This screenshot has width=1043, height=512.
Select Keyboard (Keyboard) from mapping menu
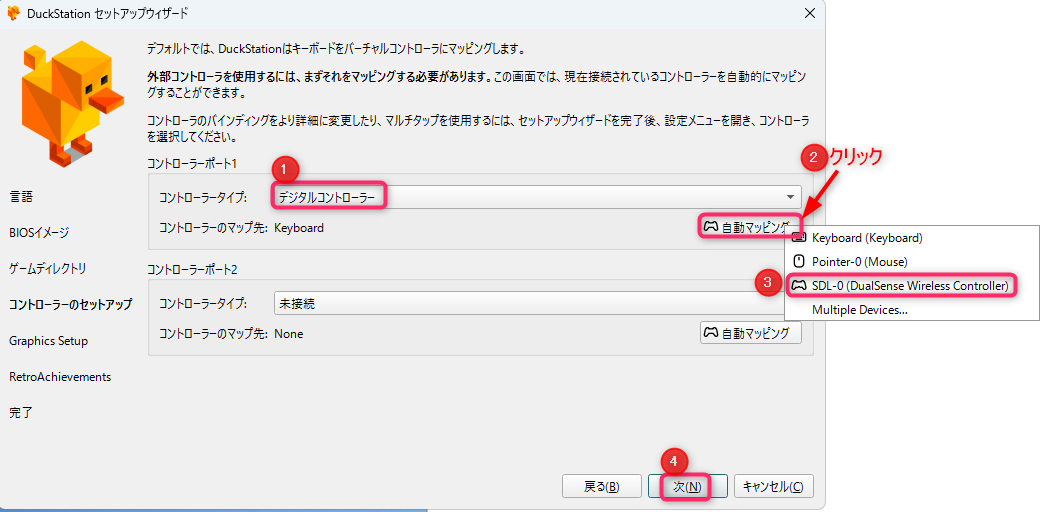click(866, 238)
